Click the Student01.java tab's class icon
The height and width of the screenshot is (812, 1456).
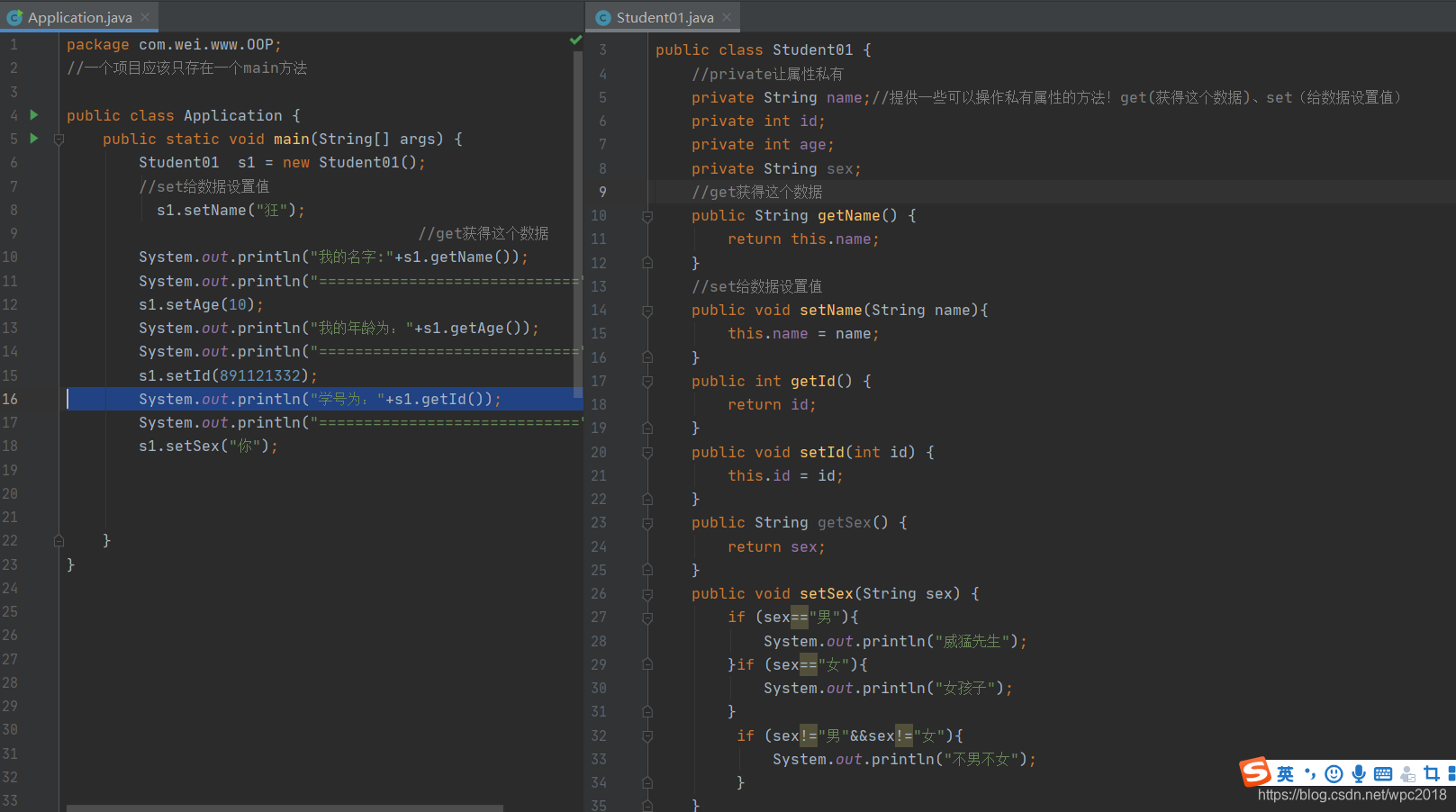click(x=603, y=17)
